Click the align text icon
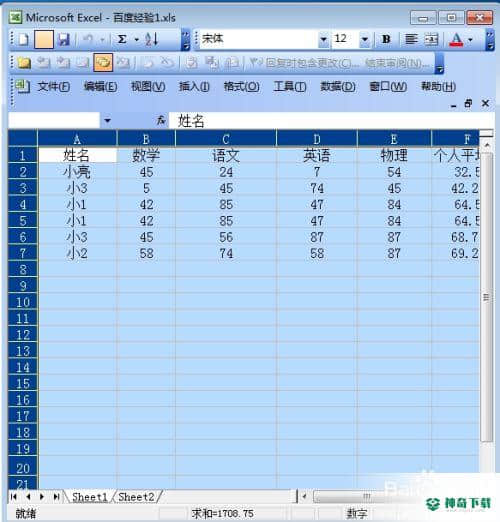 click(411, 39)
